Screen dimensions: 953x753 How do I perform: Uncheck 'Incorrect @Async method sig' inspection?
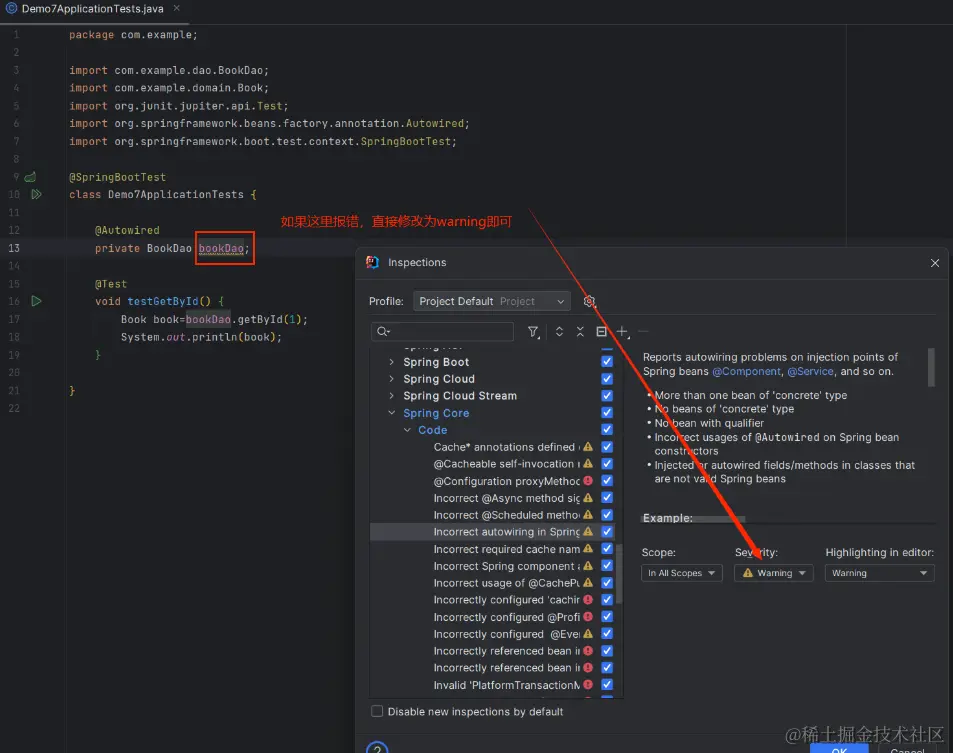[x=607, y=498]
